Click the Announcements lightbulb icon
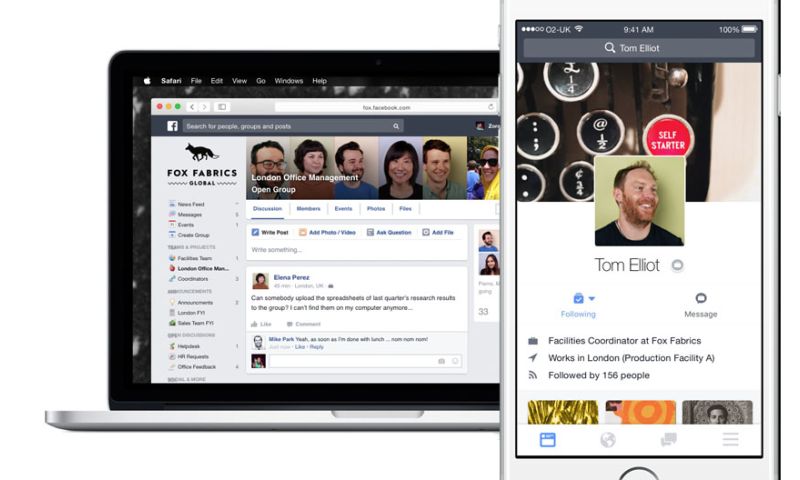Image resolution: width=800 pixels, height=480 pixels. pyautogui.click(x=172, y=302)
